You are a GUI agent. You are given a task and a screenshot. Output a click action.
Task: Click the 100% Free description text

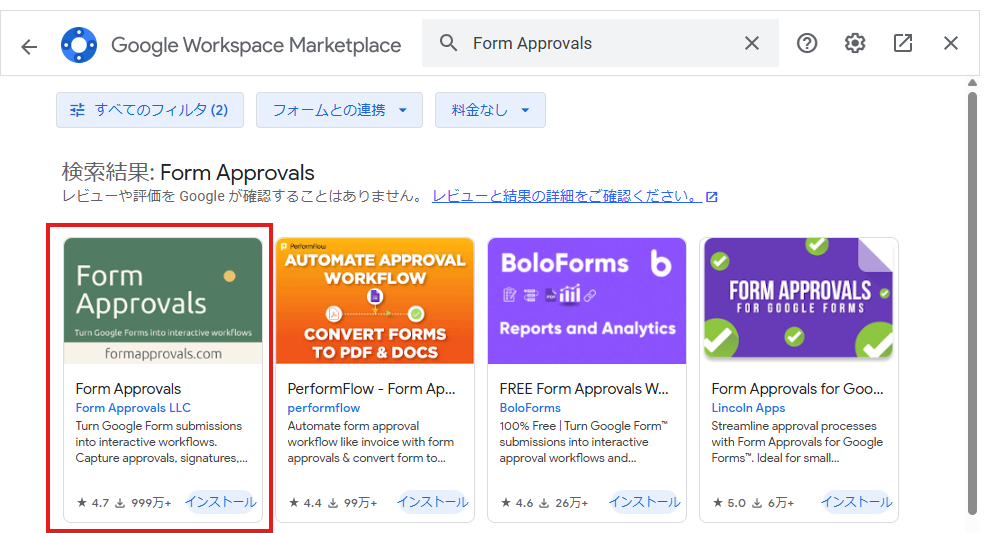coord(584,442)
